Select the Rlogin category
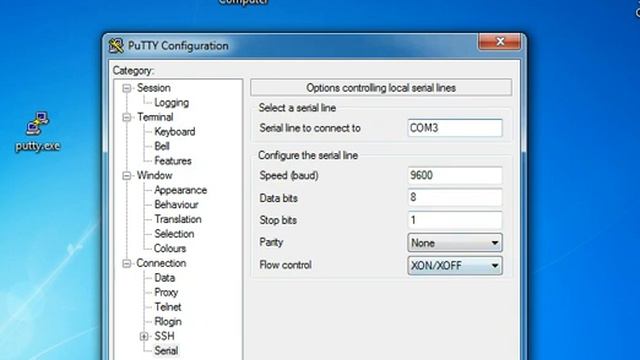 tap(168, 322)
